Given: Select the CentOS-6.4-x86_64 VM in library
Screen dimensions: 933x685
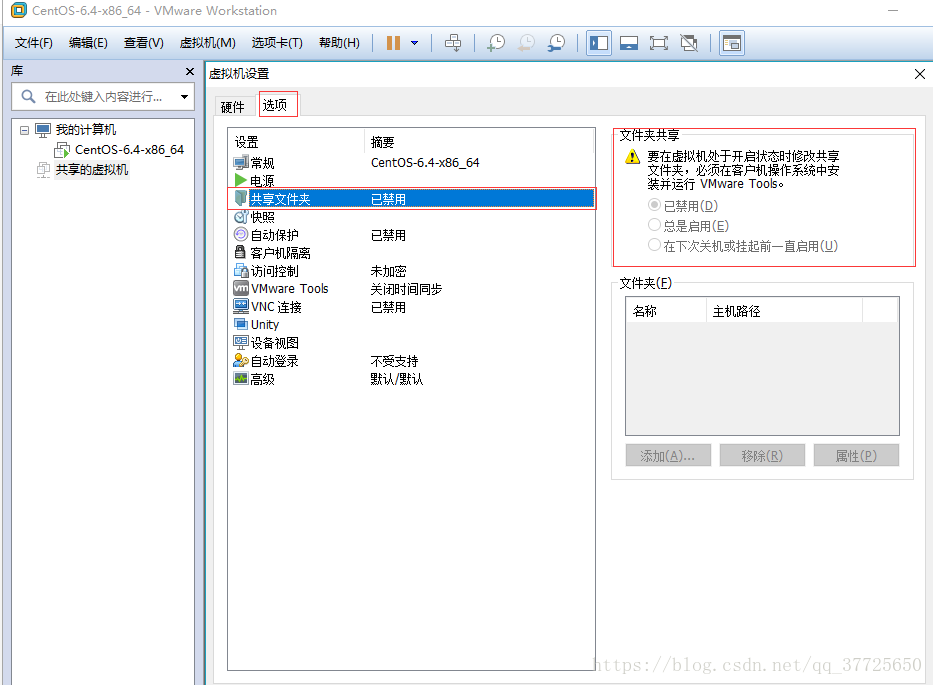Looking at the screenshot, I should coord(129,149).
